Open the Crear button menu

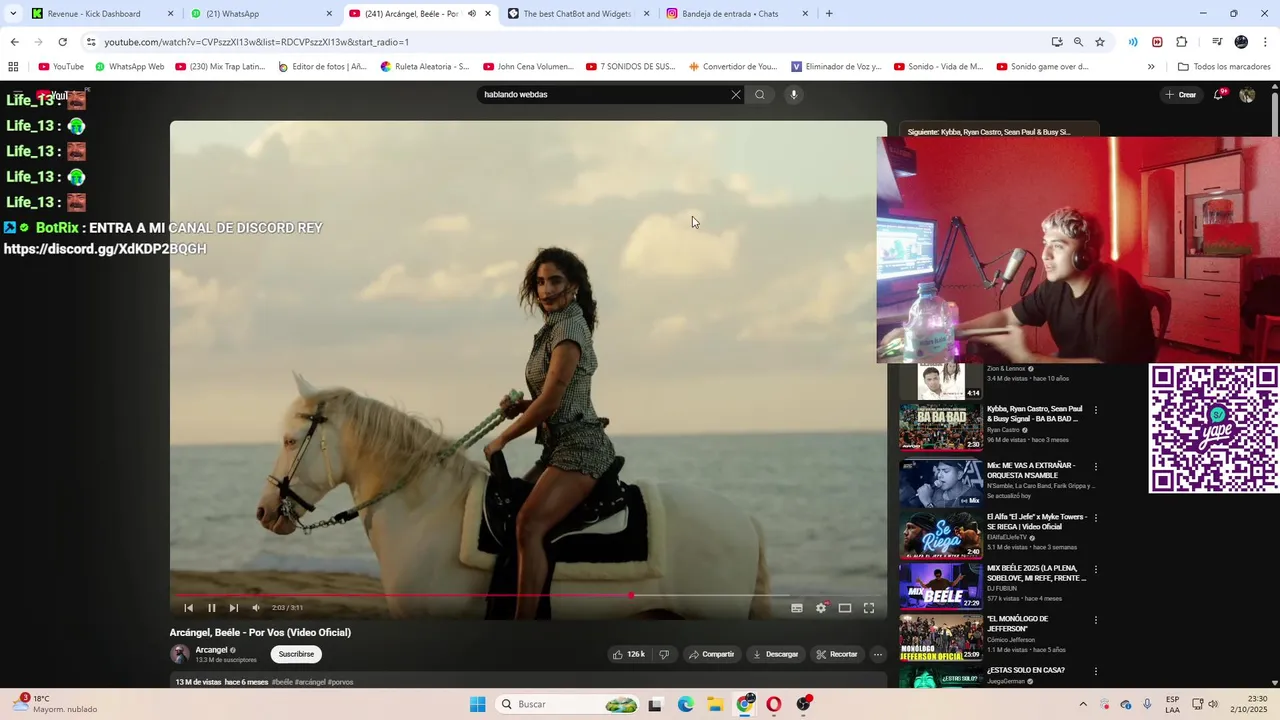(x=1181, y=95)
